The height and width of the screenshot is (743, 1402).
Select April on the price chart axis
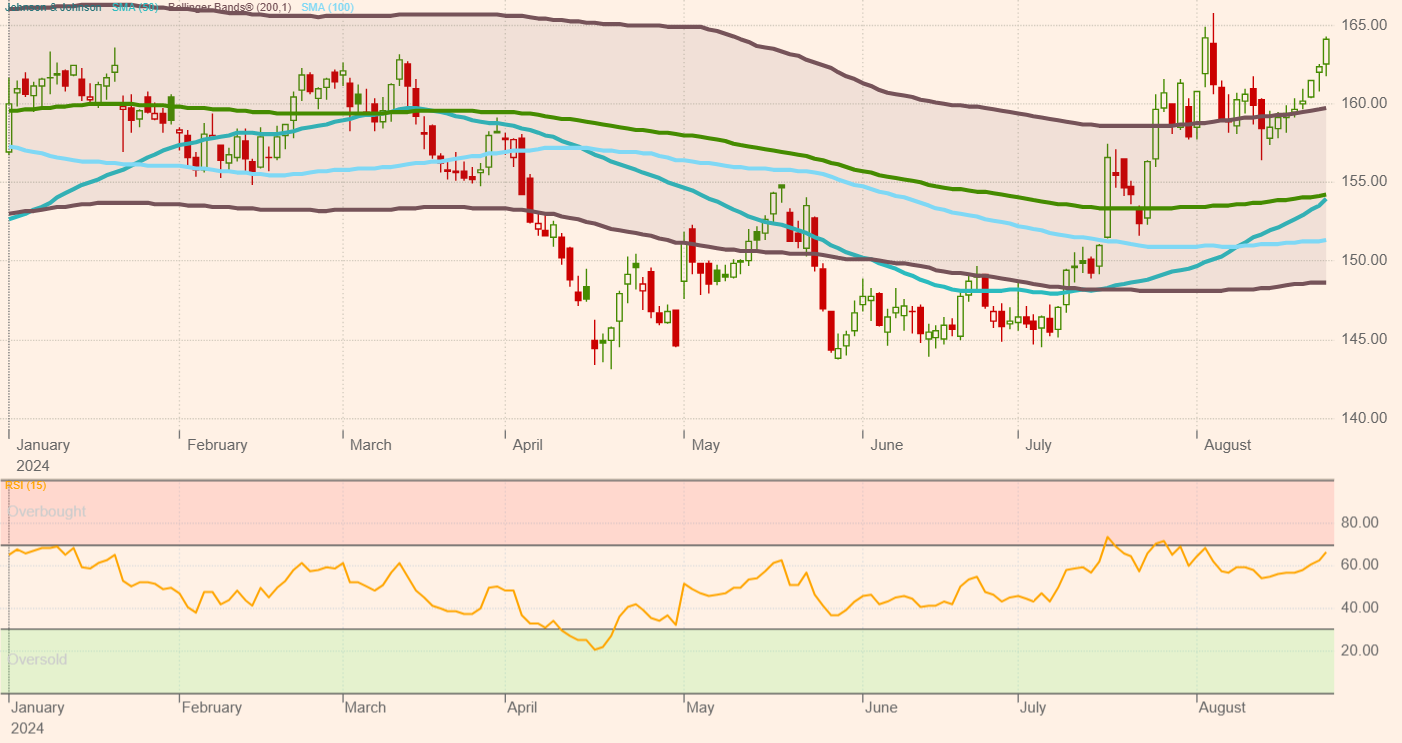point(527,445)
